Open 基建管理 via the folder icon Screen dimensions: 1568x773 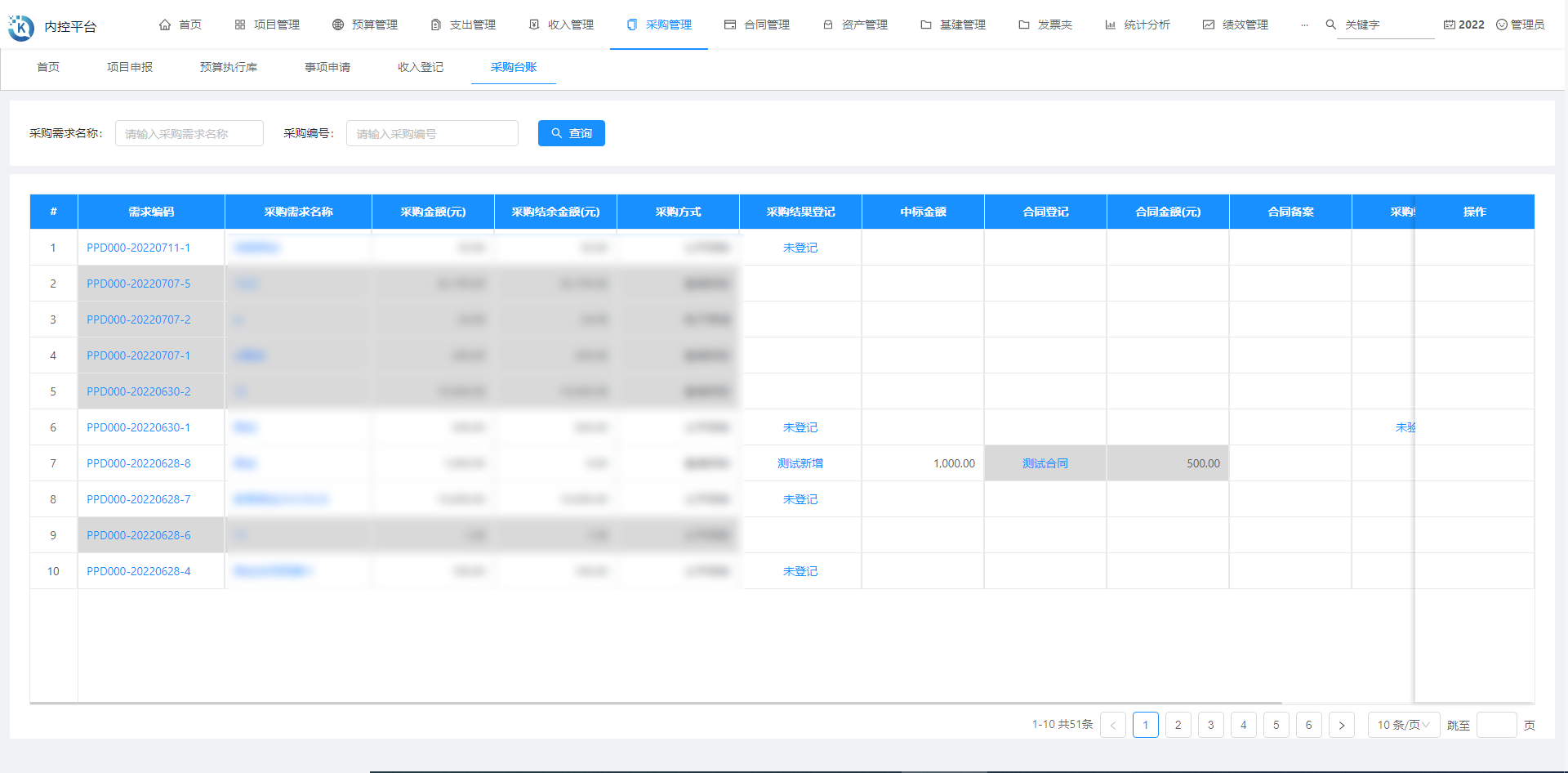click(x=925, y=25)
